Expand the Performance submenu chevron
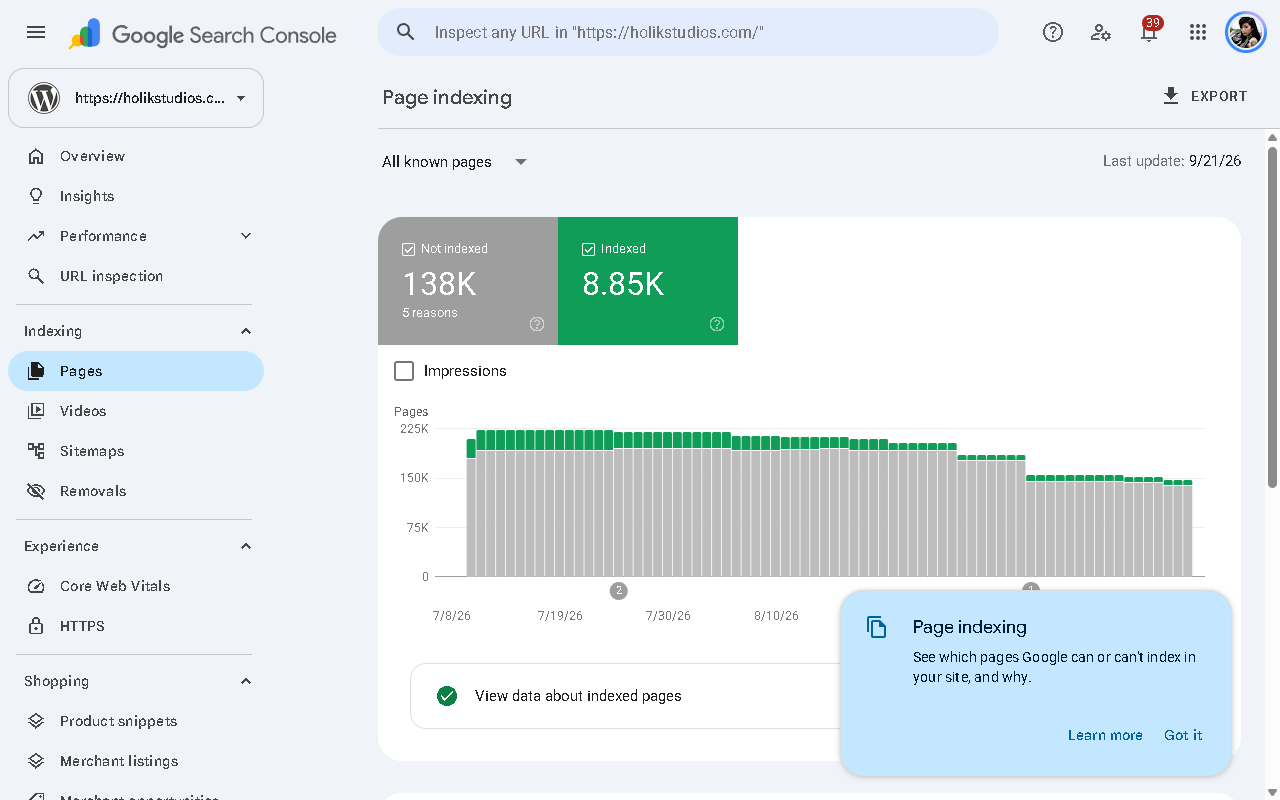 (x=246, y=236)
